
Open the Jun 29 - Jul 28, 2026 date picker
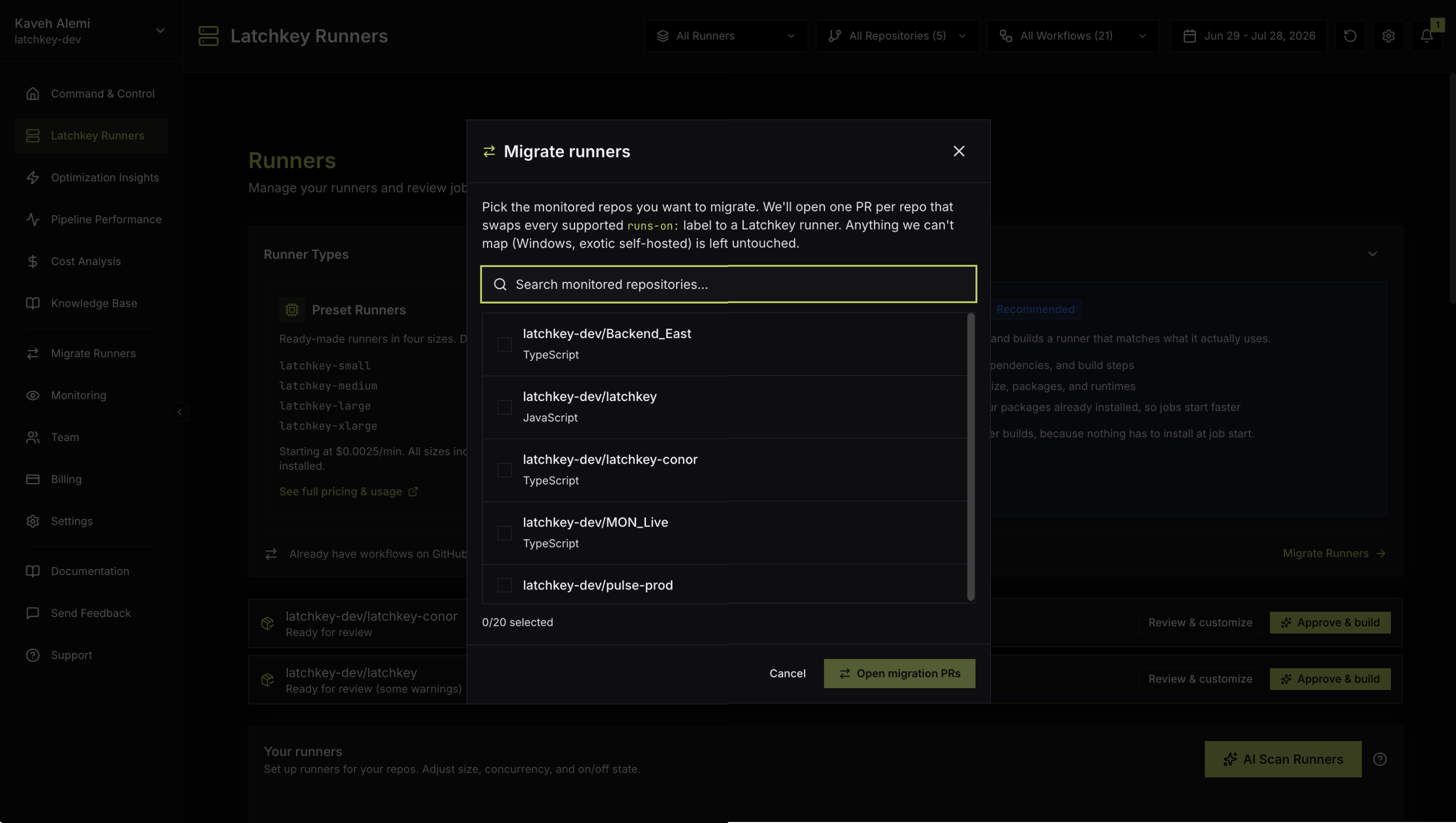(x=1248, y=35)
